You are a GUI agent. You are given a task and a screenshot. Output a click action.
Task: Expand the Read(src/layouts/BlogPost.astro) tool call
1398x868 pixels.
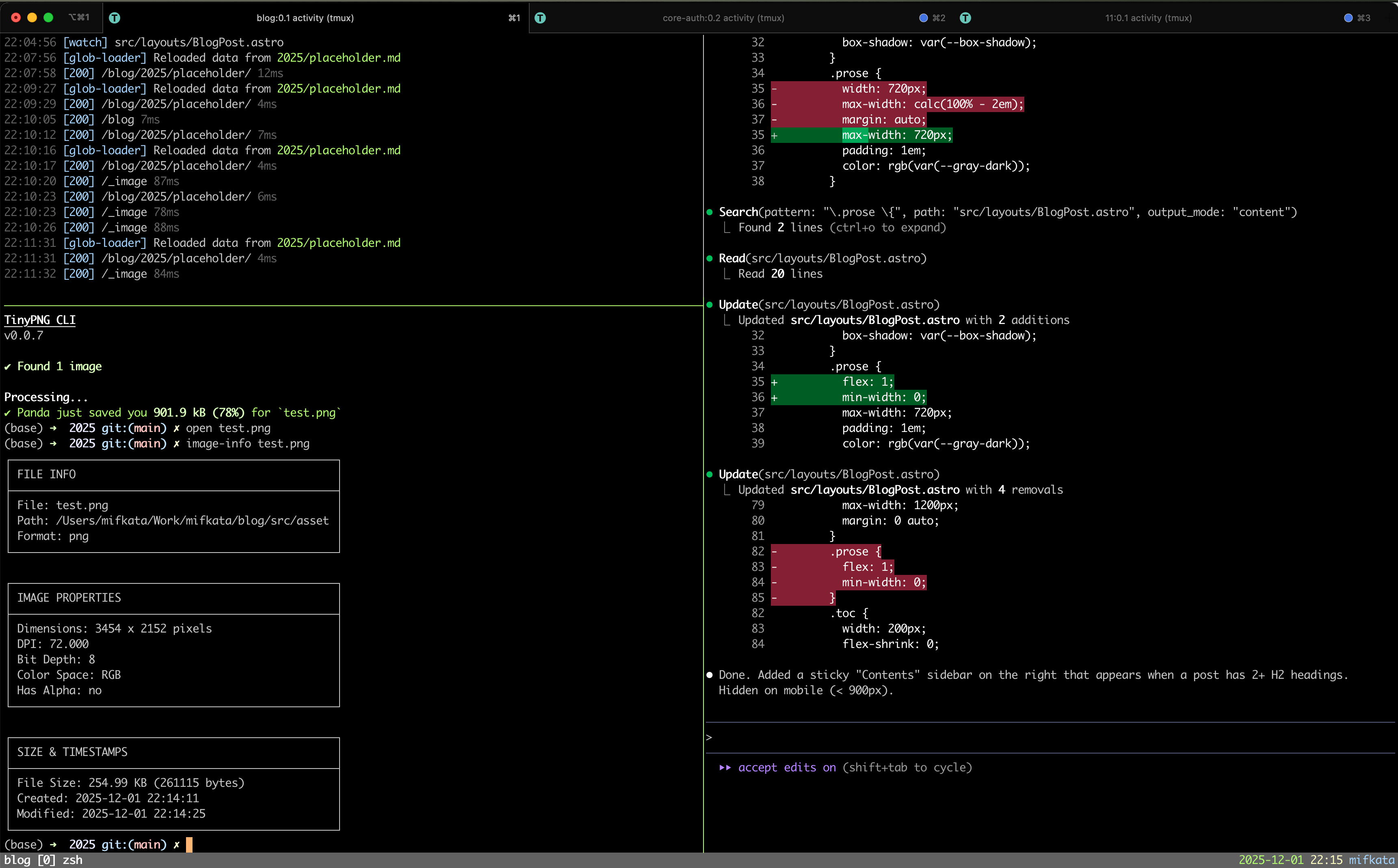822,258
